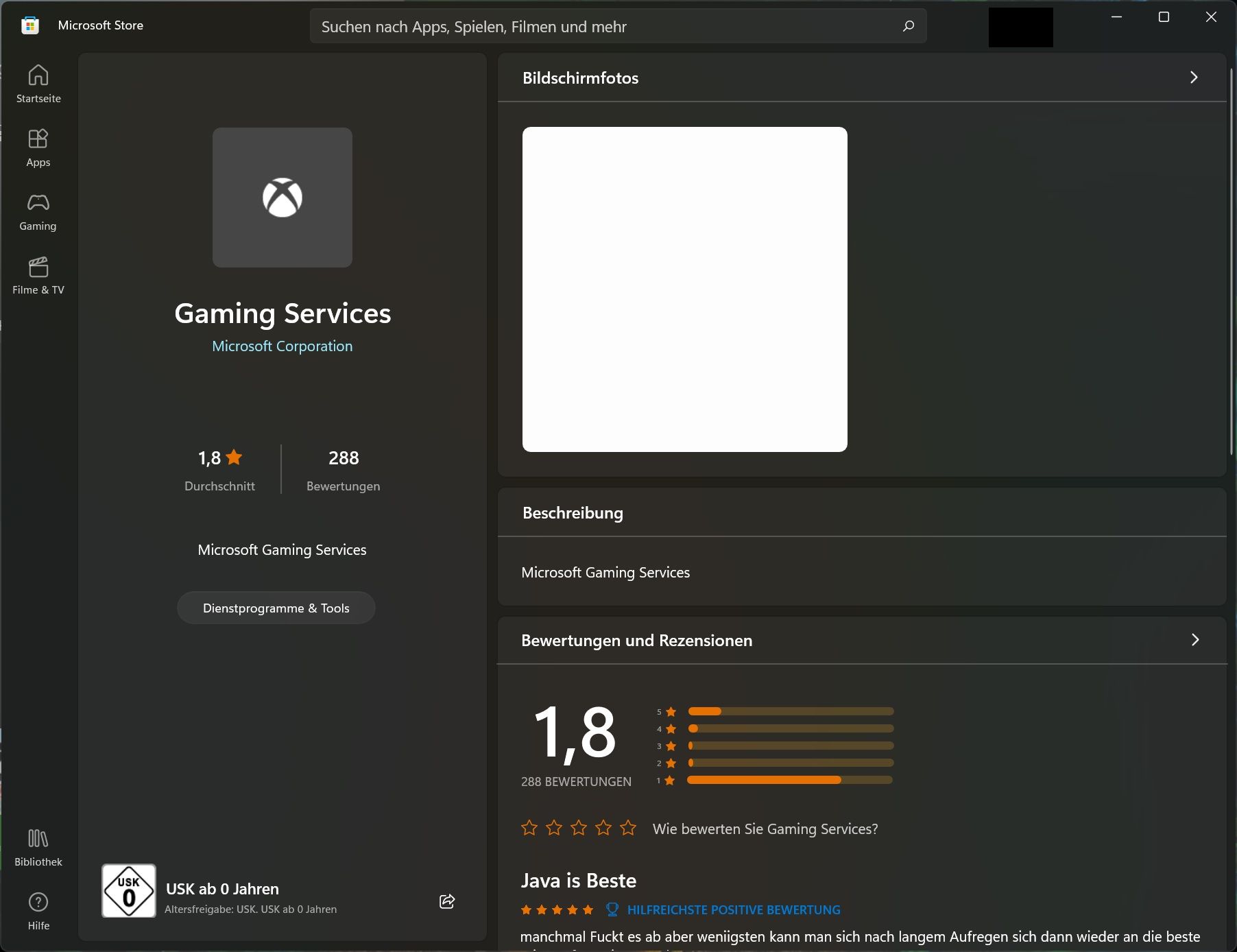1237x952 pixels.
Task: Open the Startseite home page
Action: click(x=38, y=84)
